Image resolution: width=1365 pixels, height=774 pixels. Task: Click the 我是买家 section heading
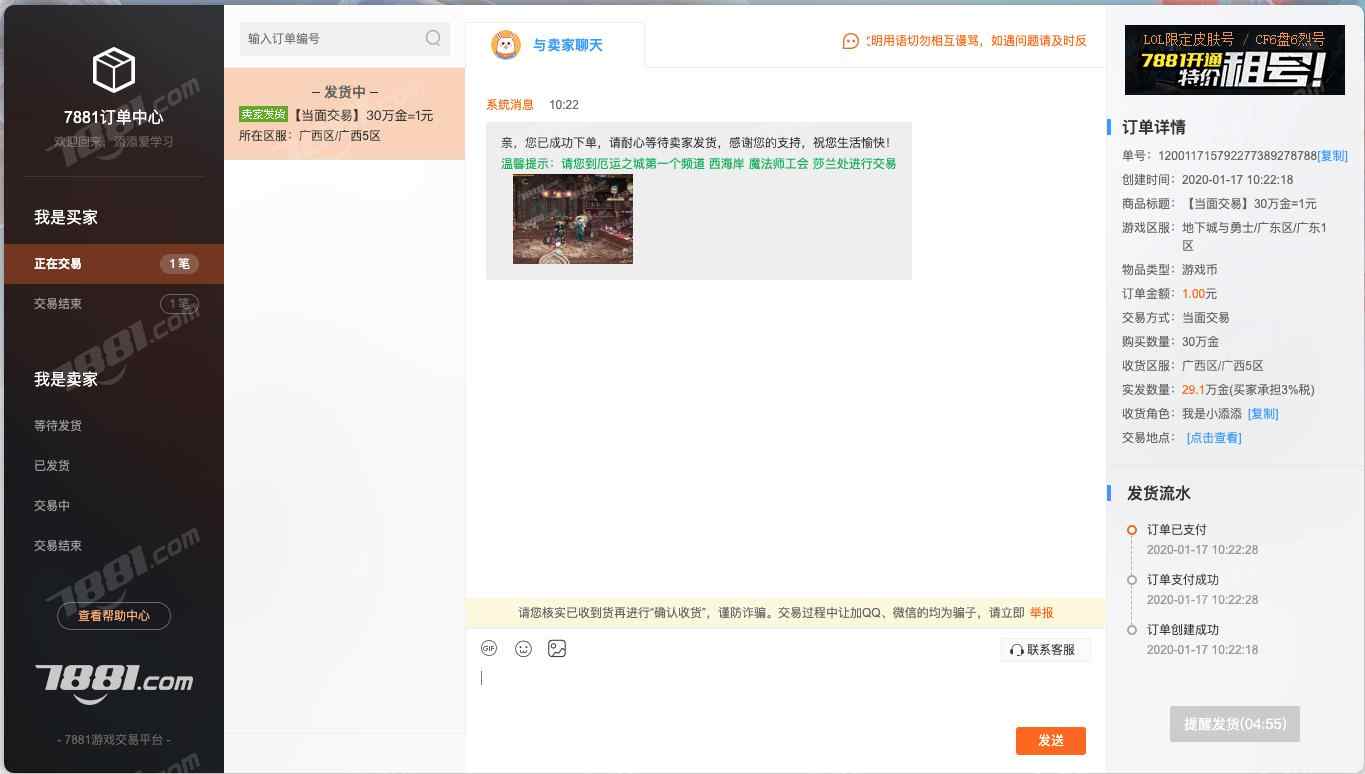click(66, 218)
